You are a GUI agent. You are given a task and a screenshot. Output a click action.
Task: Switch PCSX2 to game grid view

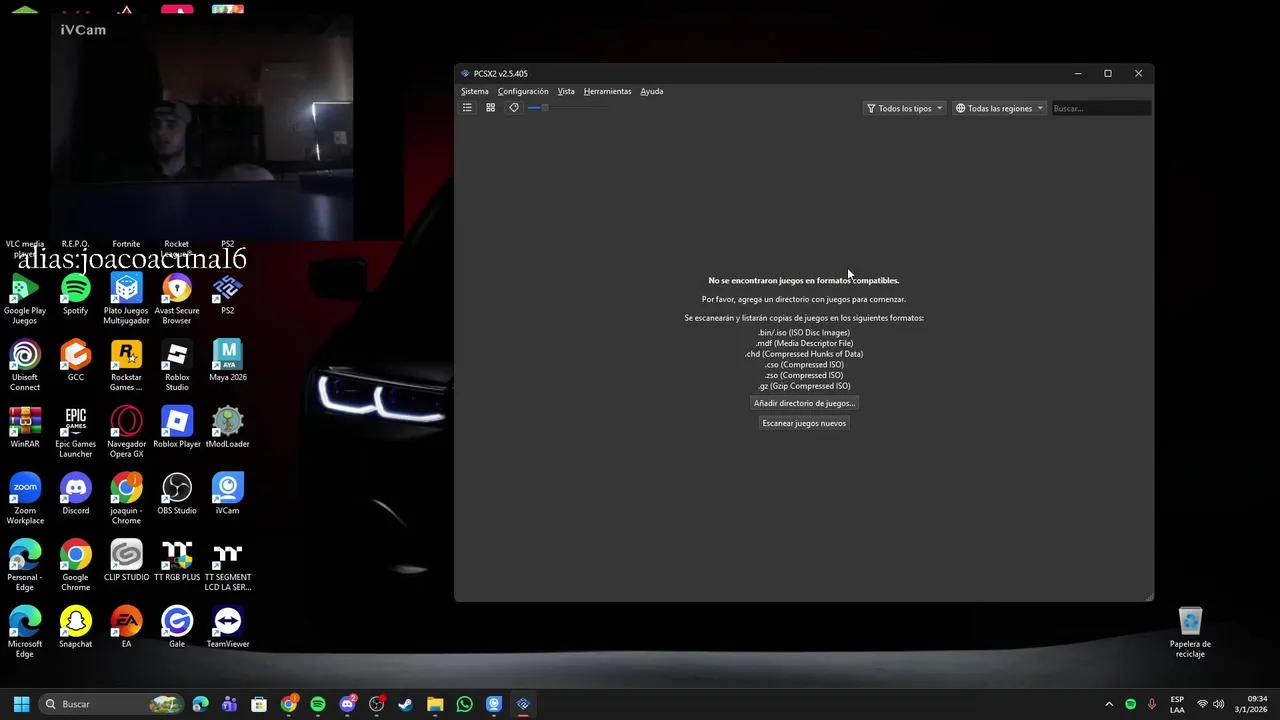490,108
